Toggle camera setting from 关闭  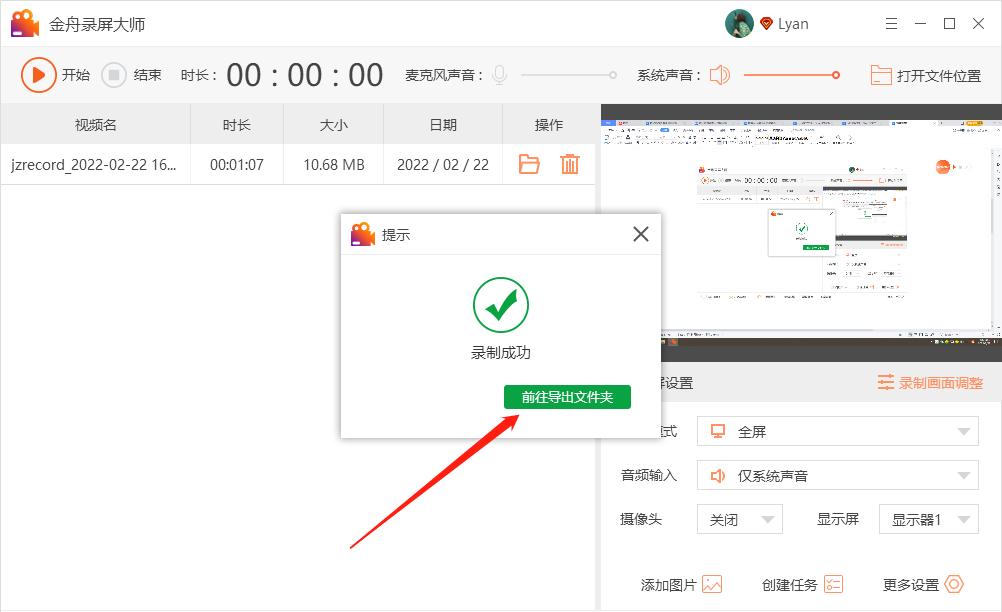(739, 519)
